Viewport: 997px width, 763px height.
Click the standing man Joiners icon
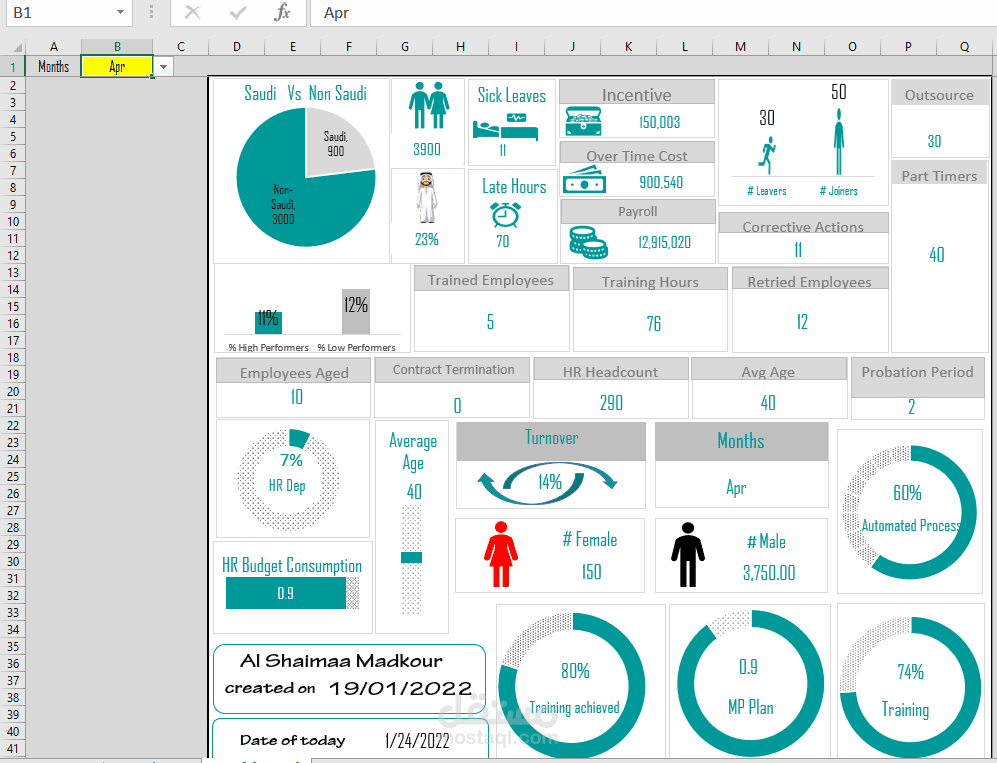click(839, 142)
